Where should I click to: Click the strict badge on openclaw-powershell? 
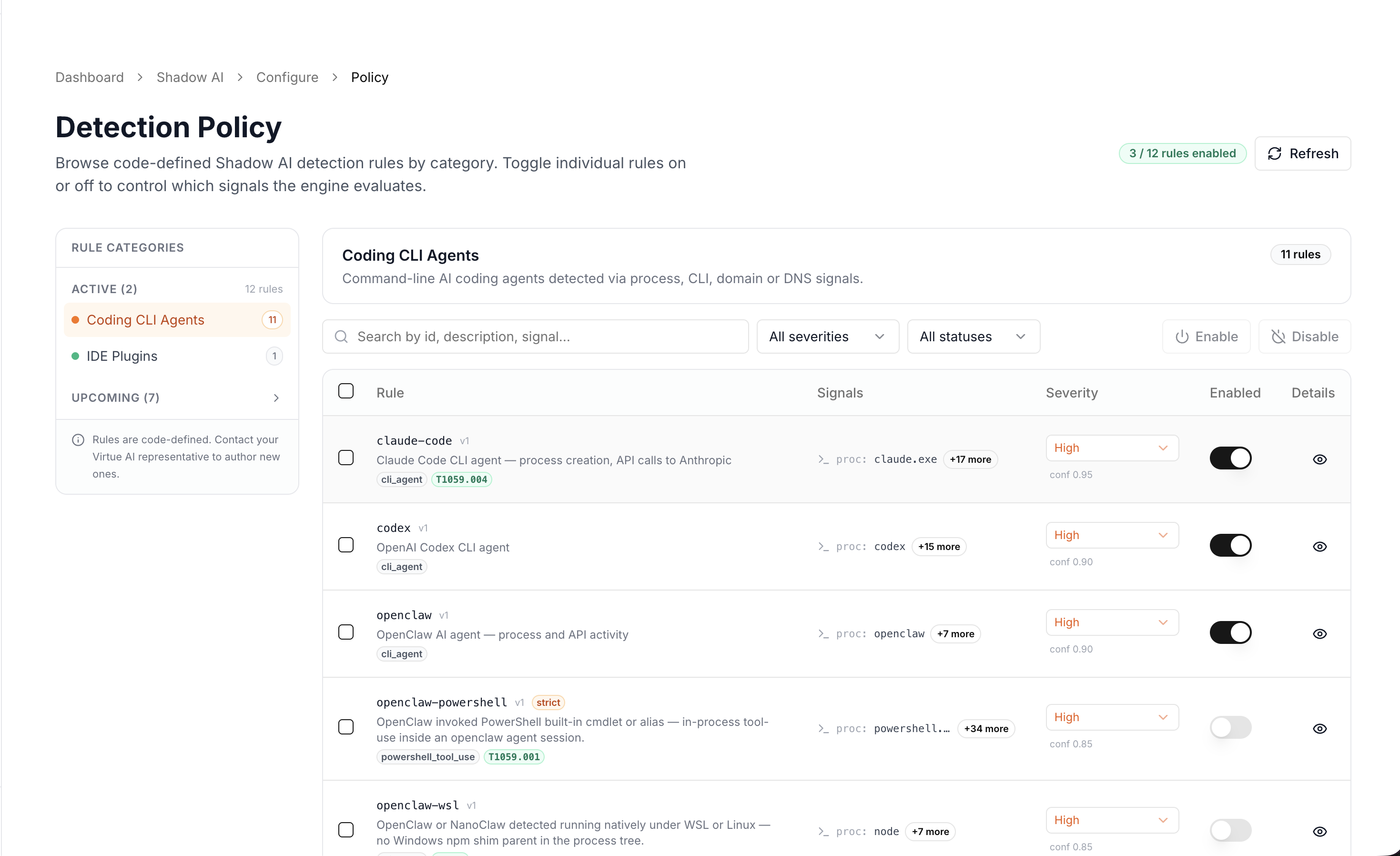(548, 703)
